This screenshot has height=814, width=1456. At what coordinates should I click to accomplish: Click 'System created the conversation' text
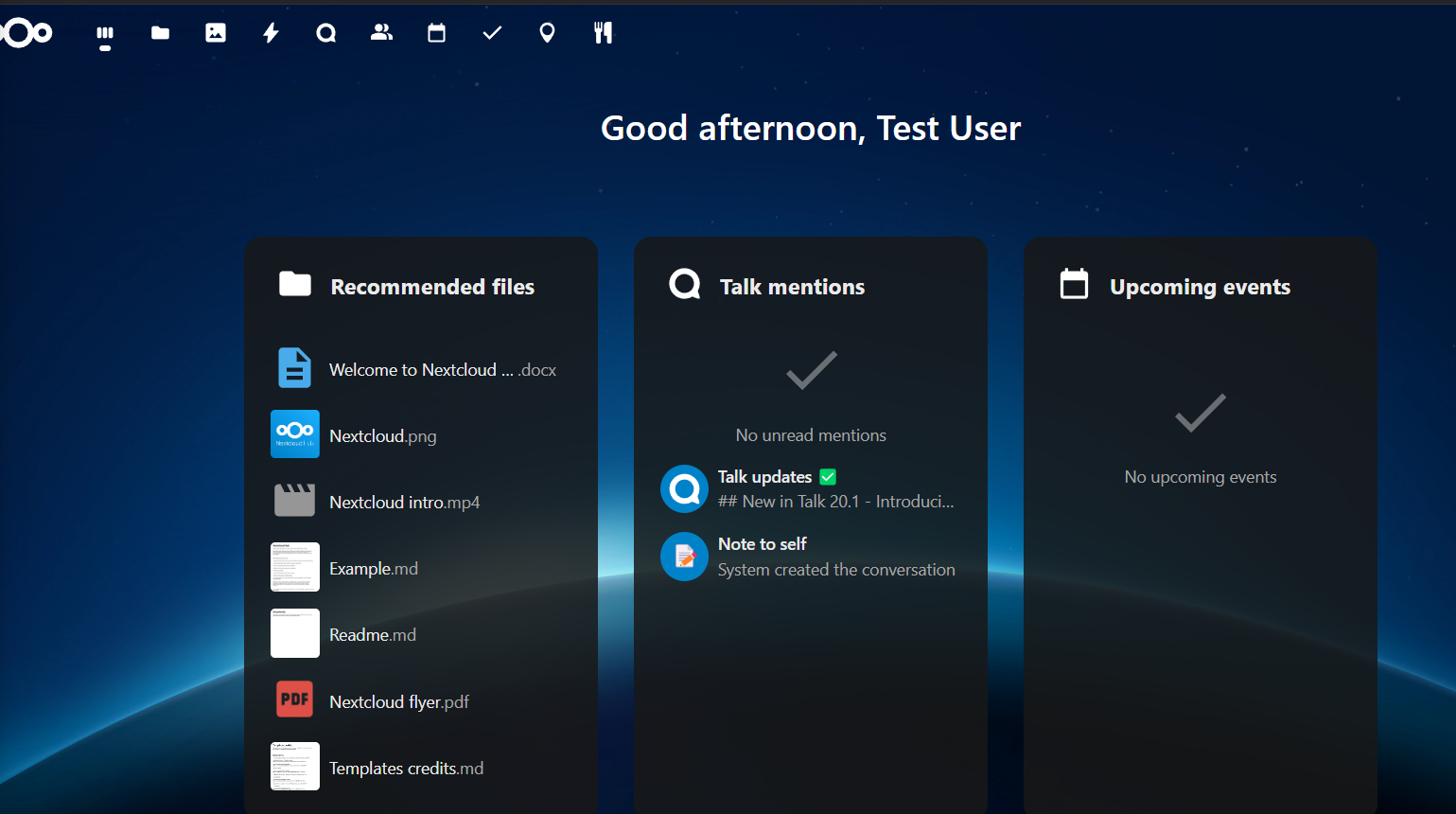click(x=836, y=570)
